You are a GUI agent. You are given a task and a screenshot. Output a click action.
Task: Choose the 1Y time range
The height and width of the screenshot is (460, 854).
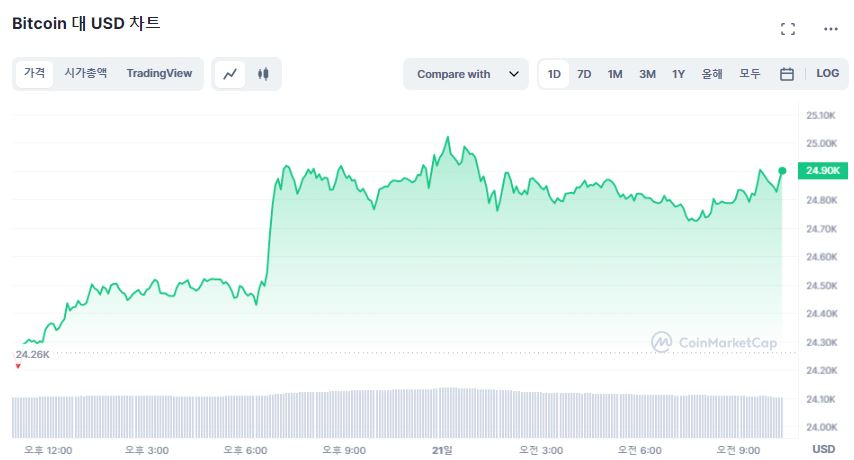[x=678, y=74]
